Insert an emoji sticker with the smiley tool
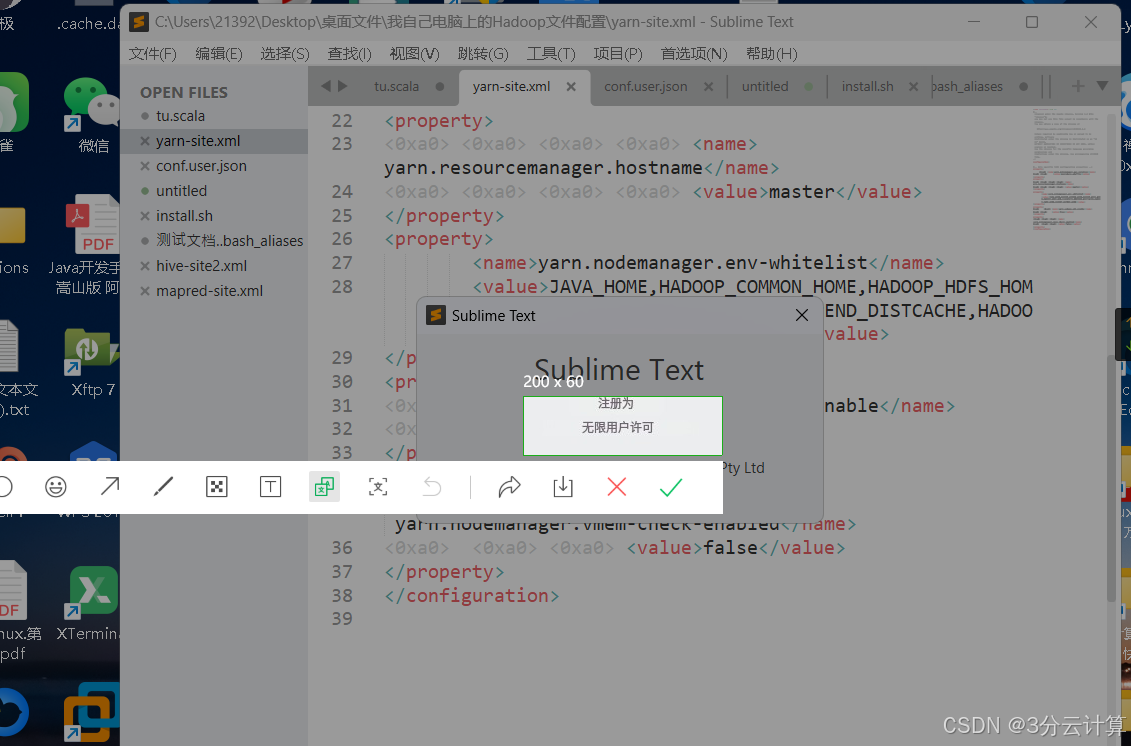This screenshot has height=746, width=1131. point(56,487)
